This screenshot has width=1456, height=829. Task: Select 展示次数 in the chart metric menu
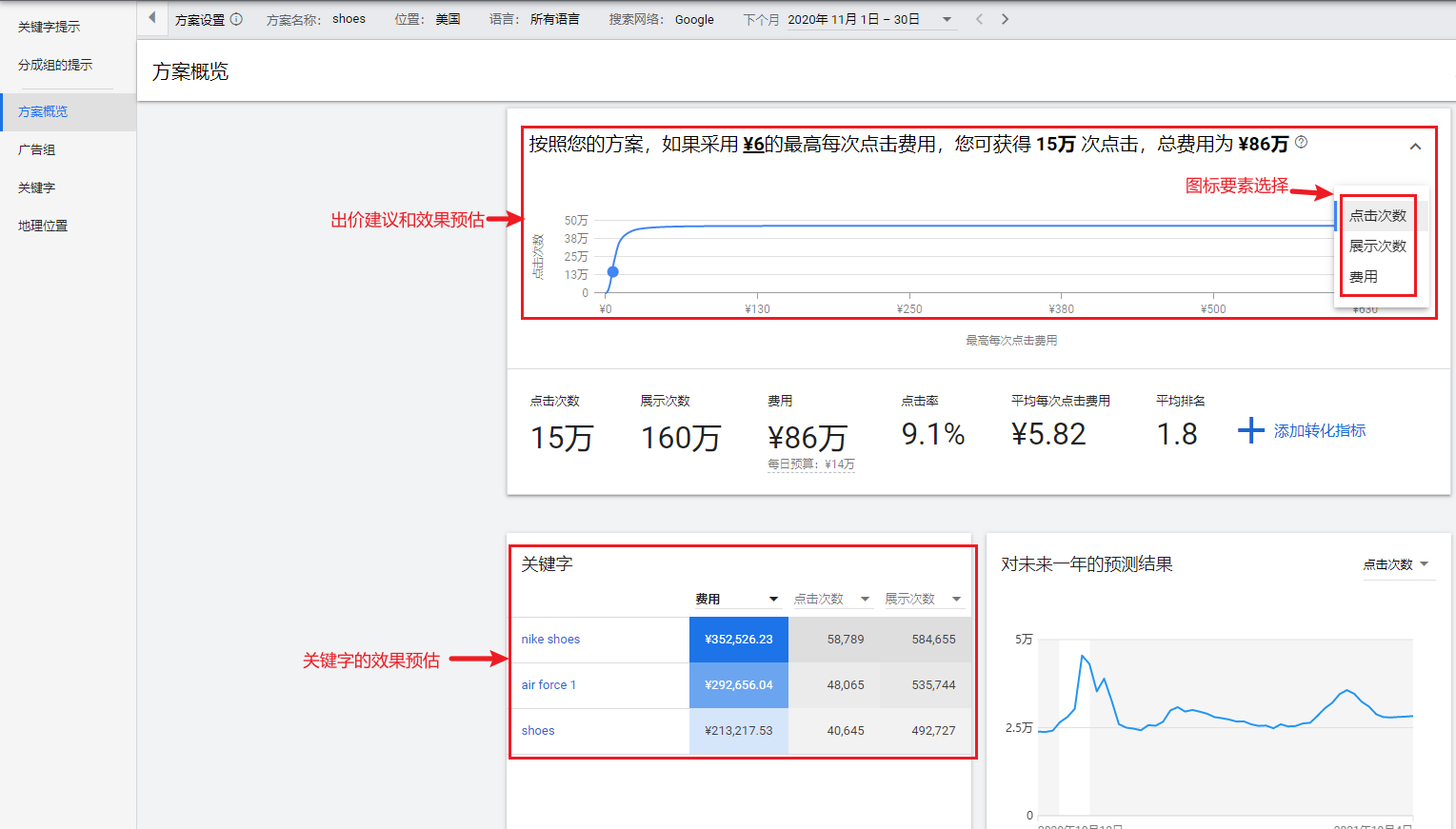click(x=1378, y=246)
